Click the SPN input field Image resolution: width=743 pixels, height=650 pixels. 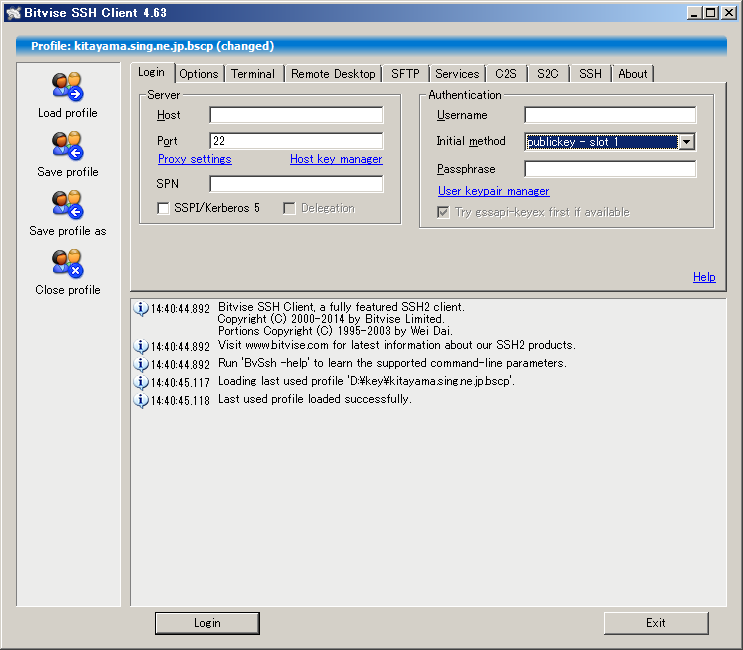point(296,184)
